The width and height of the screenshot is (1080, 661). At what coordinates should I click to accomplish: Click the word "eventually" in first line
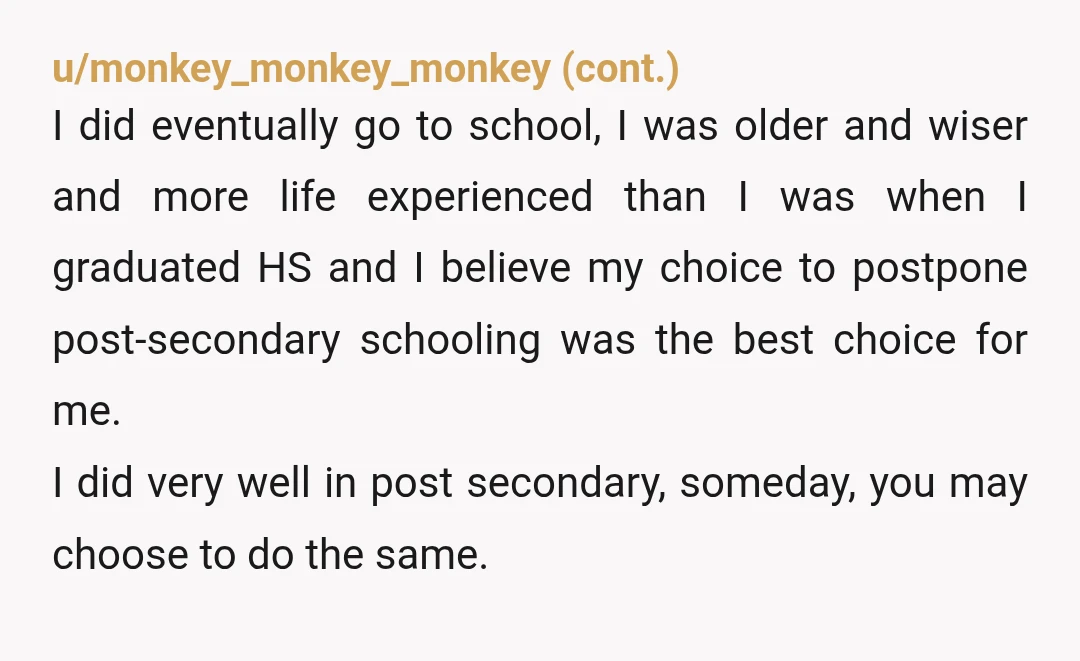pyautogui.click(x=245, y=127)
